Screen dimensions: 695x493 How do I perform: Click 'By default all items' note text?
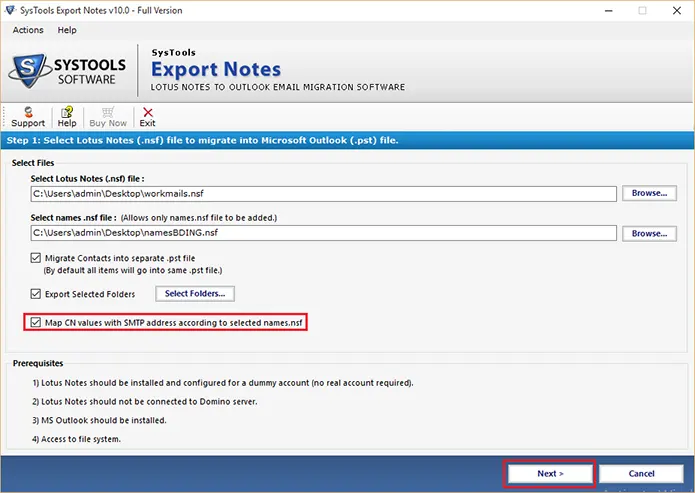[x=133, y=270]
